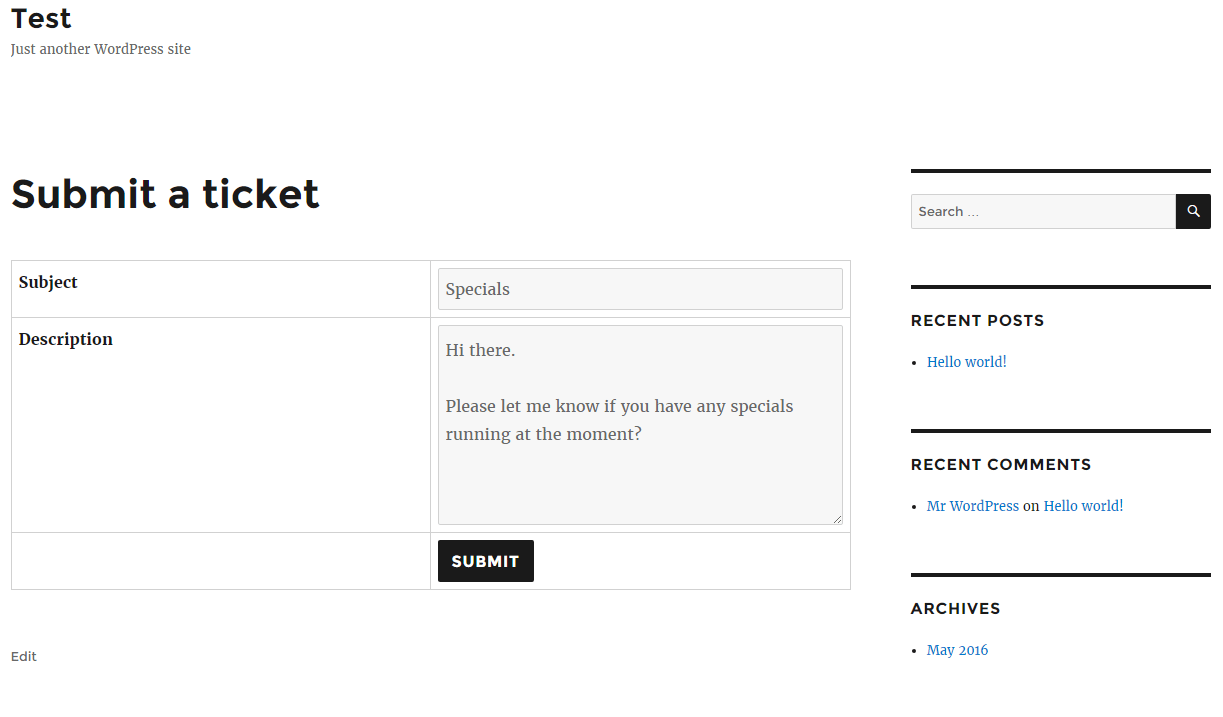The image size is (1223, 717).
Task: Open Hello world! under Recent Posts
Action: [966, 362]
